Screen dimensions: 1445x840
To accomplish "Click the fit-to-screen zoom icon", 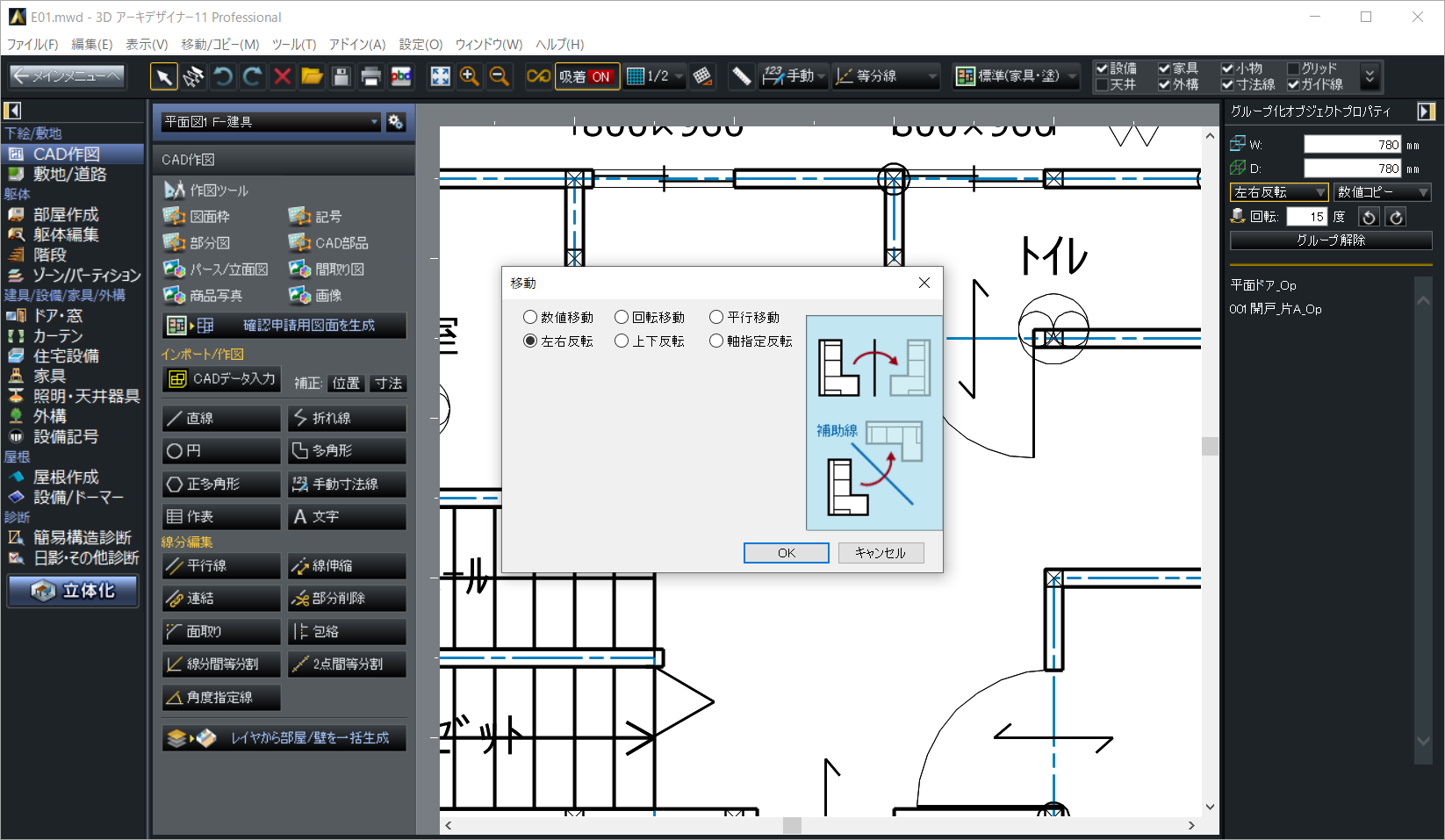I will pyautogui.click(x=440, y=77).
